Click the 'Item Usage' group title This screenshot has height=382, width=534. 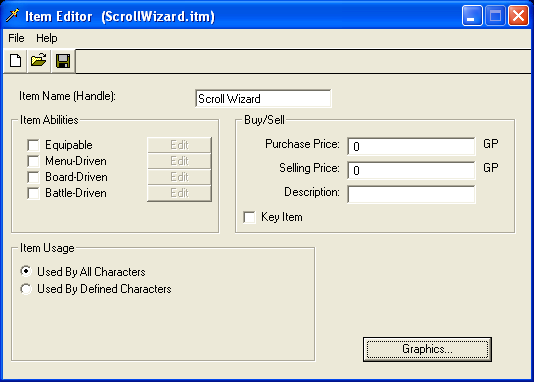coord(47,248)
